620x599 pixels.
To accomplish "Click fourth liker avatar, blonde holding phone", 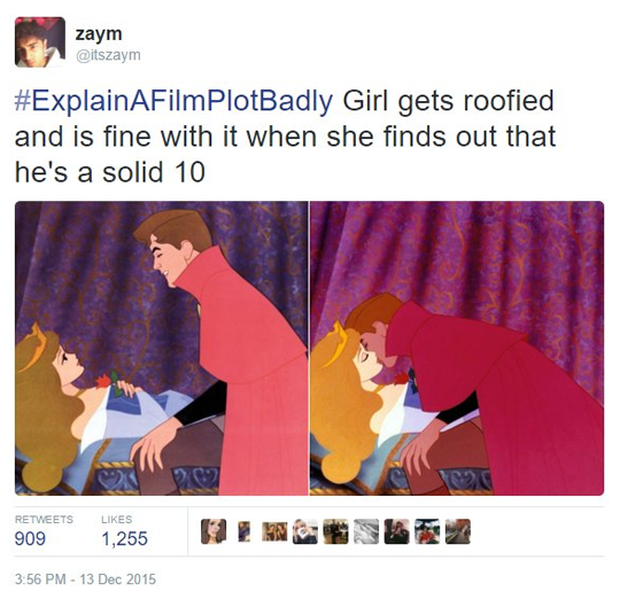I will coord(305,531).
